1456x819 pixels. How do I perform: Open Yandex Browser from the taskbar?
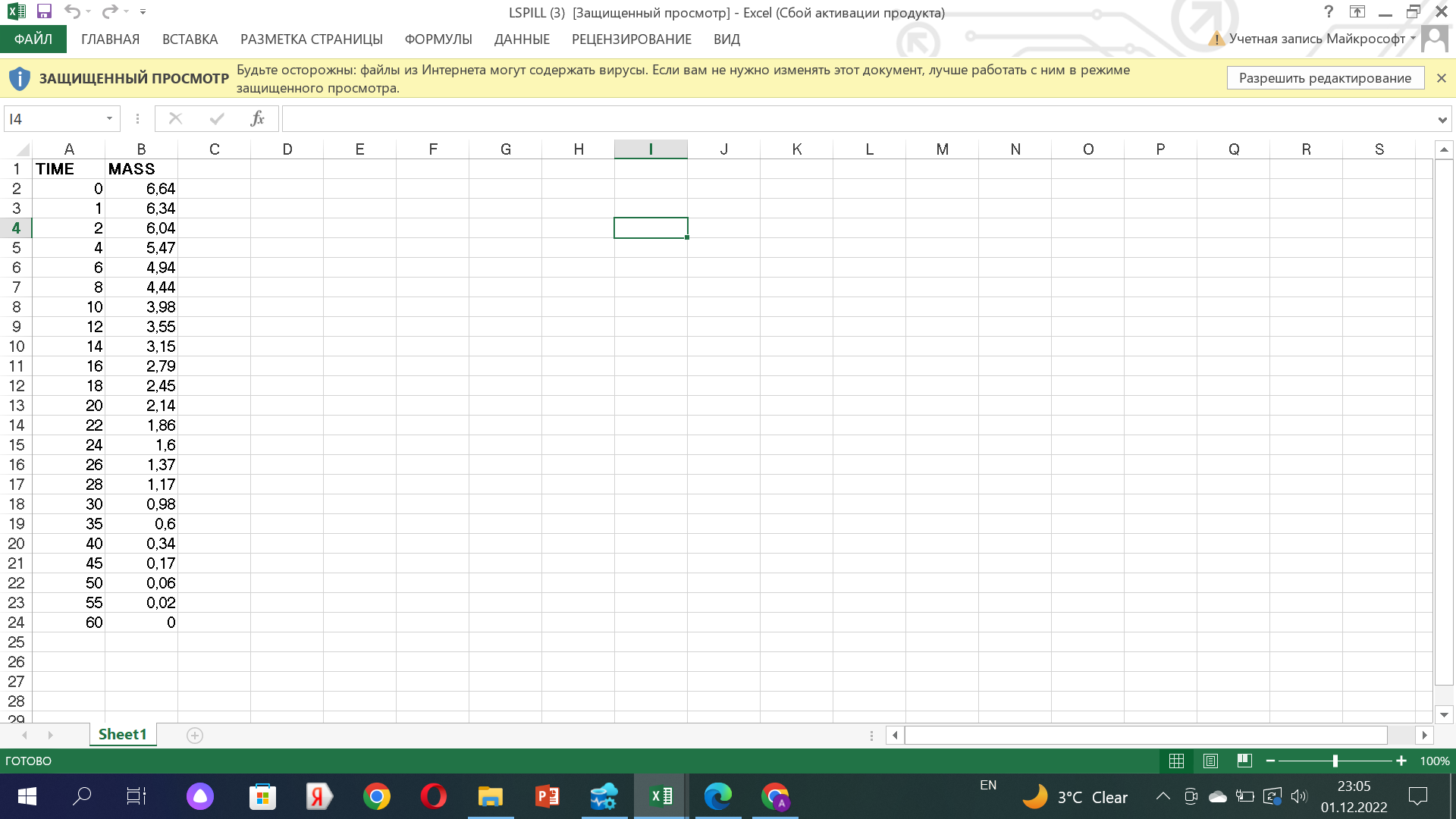click(x=318, y=796)
